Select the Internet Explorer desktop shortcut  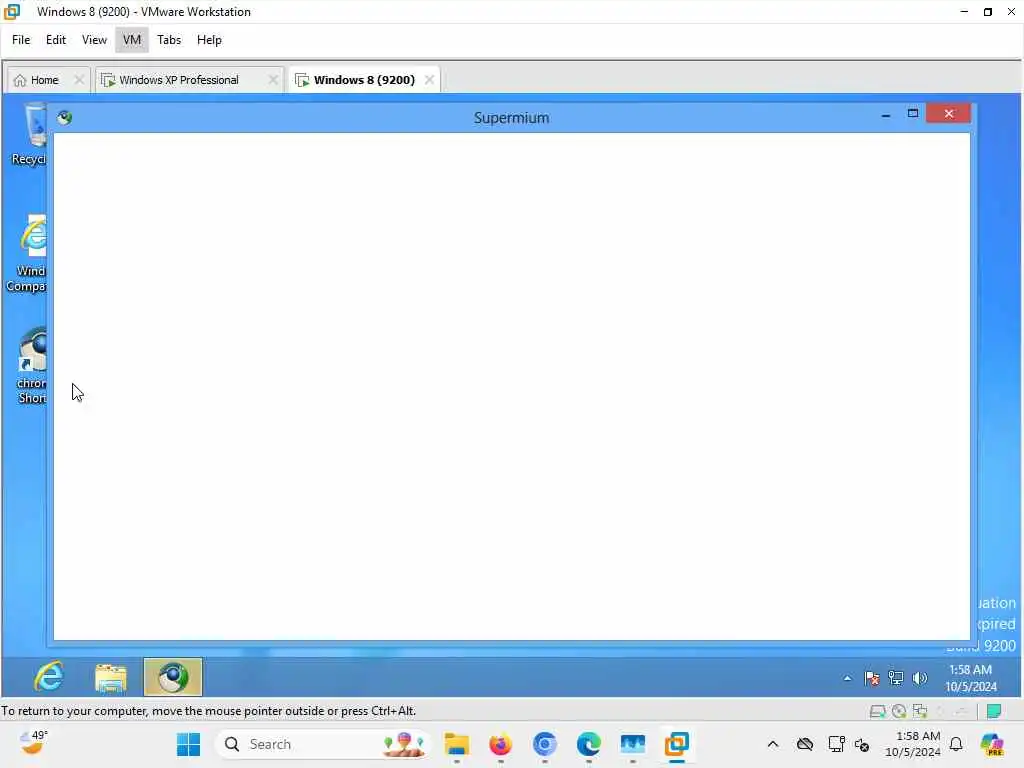click(x=26, y=253)
